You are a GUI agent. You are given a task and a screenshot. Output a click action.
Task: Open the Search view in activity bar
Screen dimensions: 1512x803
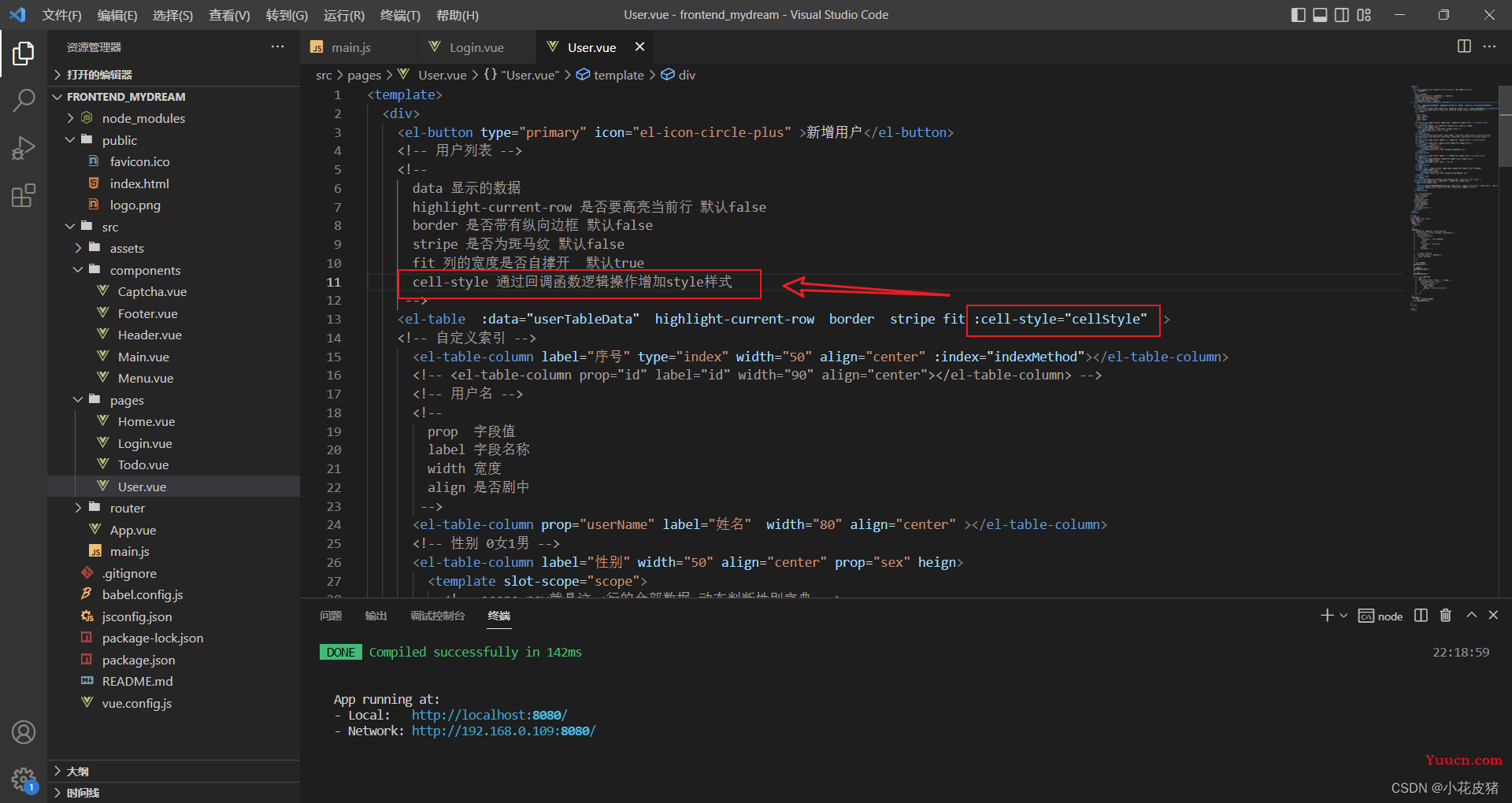click(24, 100)
